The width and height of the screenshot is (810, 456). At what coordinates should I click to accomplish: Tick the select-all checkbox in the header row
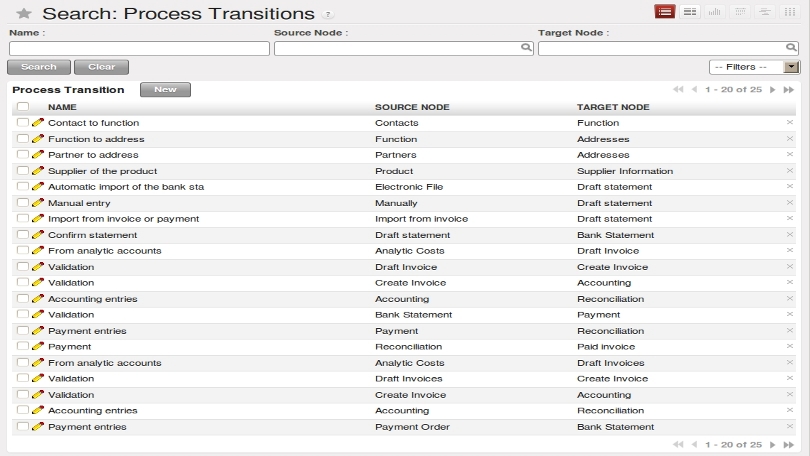23,106
